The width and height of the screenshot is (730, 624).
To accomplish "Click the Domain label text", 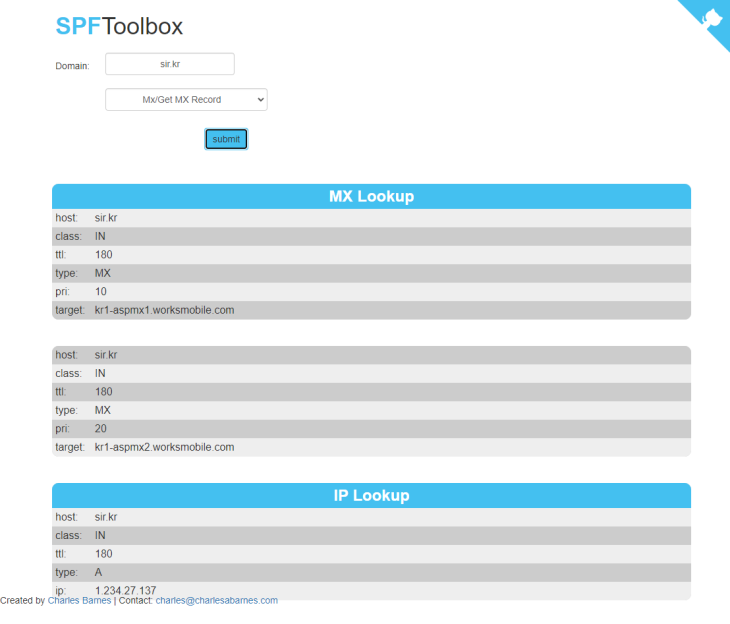I will 72,66.
